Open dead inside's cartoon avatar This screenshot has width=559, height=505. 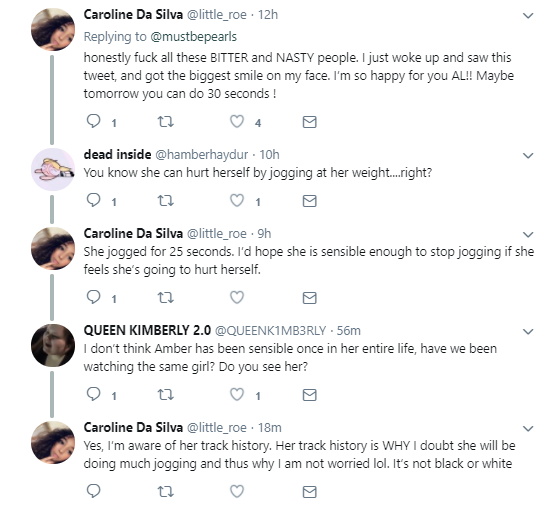coord(53,169)
